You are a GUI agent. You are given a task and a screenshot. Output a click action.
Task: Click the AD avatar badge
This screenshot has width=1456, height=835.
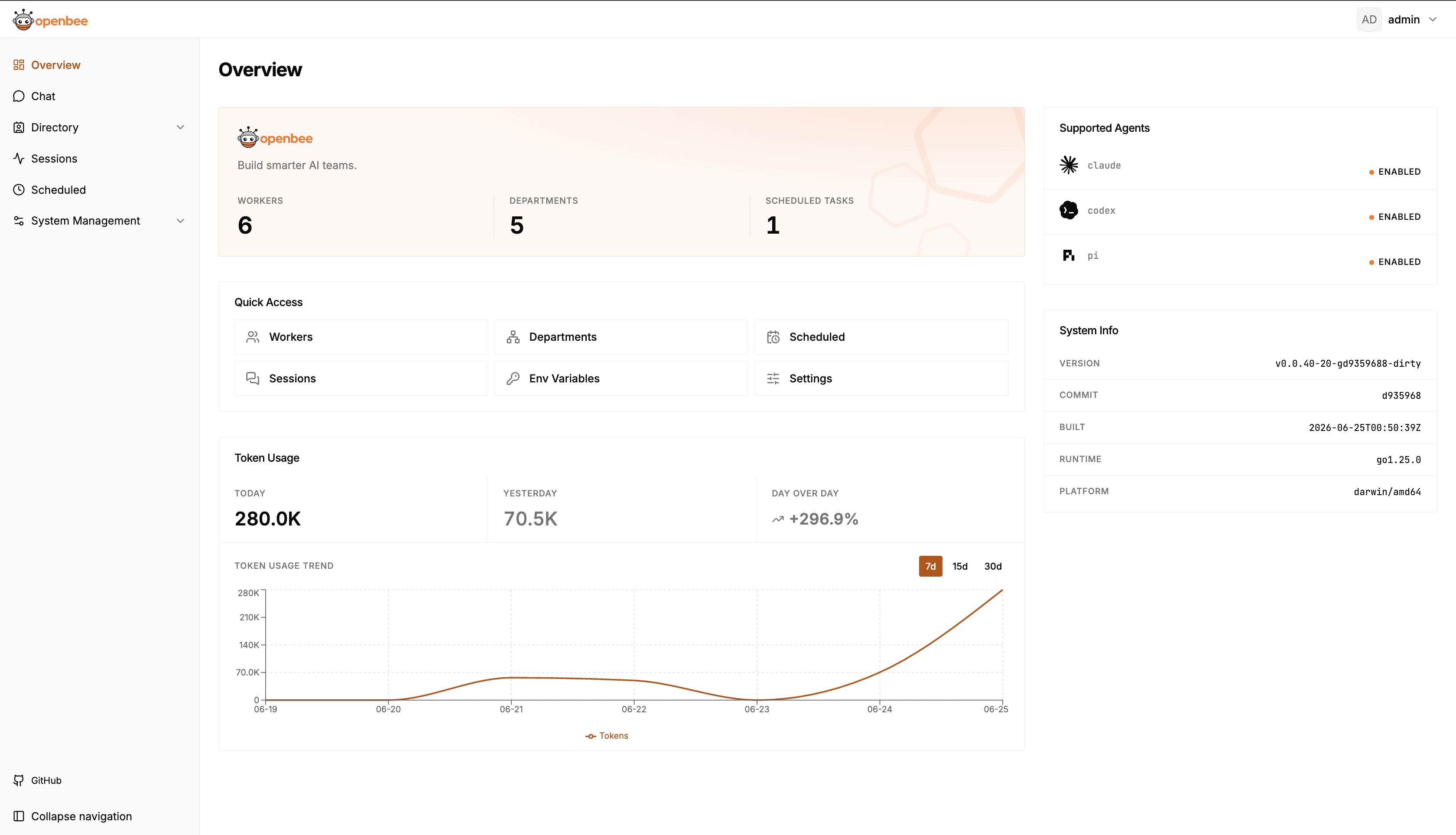pos(1369,20)
